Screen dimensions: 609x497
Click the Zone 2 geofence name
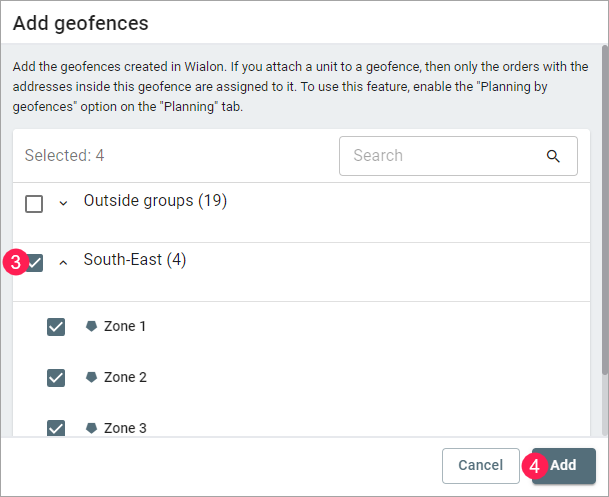[x=125, y=377]
